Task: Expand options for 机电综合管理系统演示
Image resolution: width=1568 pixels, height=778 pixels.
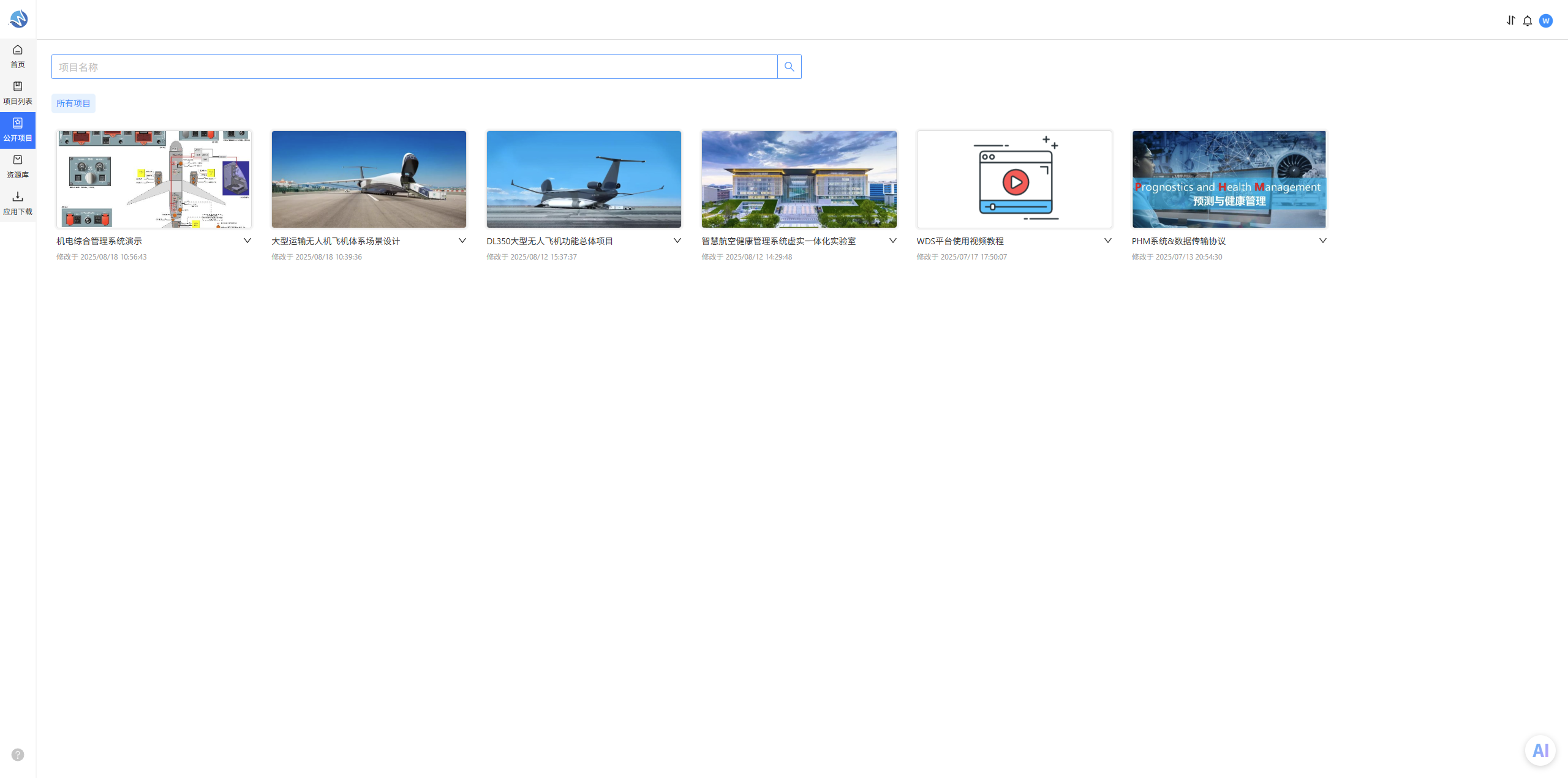Action: 247,241
